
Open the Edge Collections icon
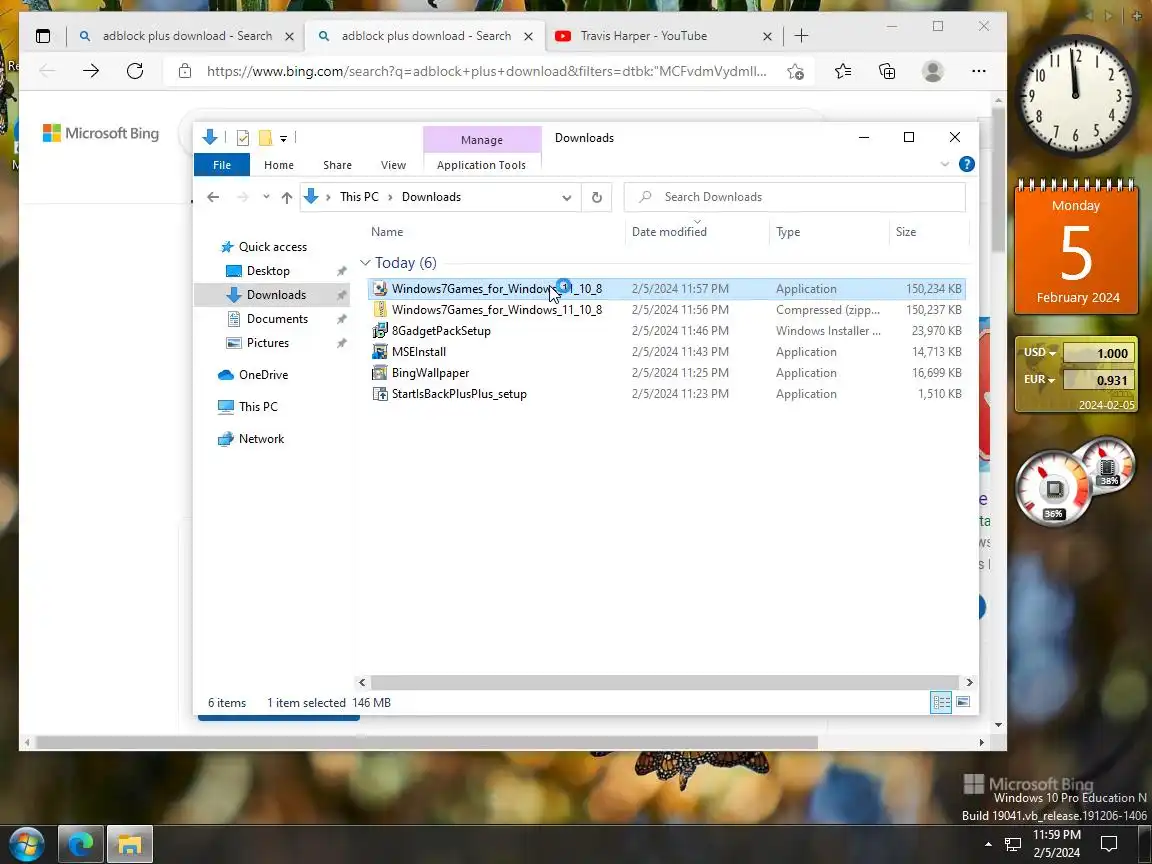(887, 71)
